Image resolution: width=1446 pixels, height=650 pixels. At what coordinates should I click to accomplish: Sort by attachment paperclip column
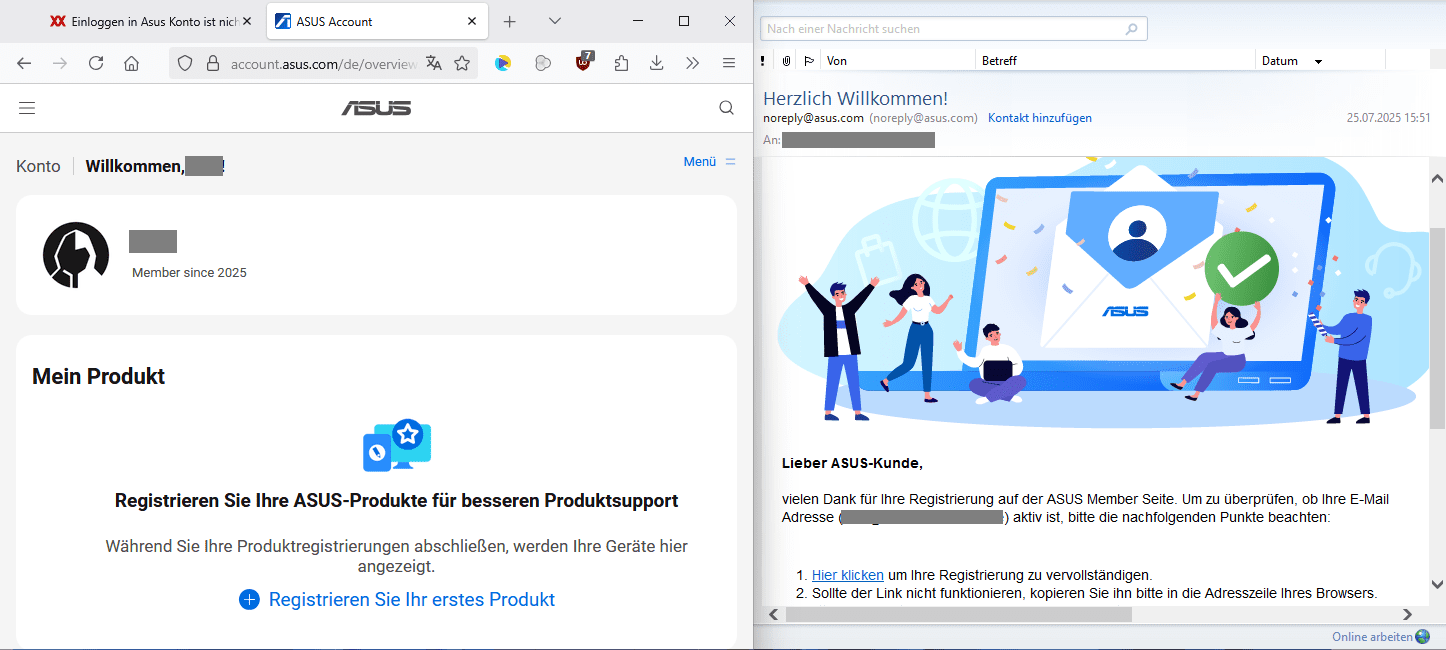pyautogui.click(x=786, y=61)
